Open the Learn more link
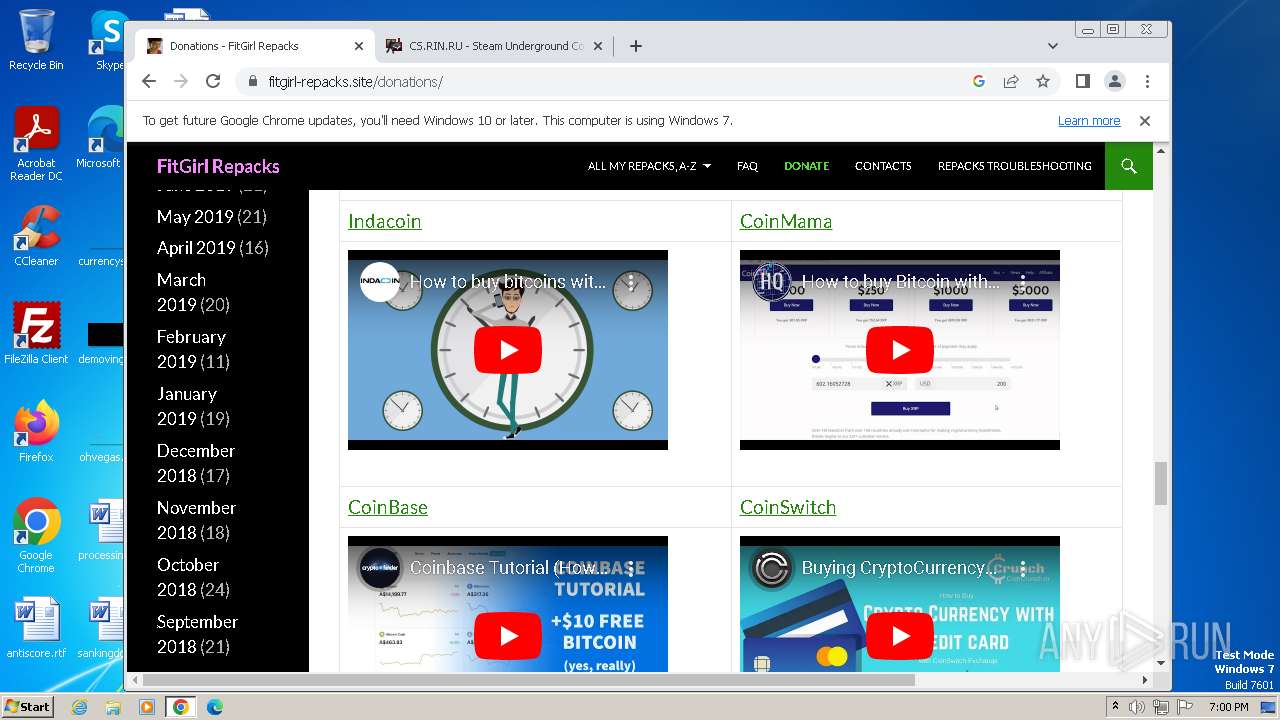1280x720 pixels. (x=1089, y=120)
